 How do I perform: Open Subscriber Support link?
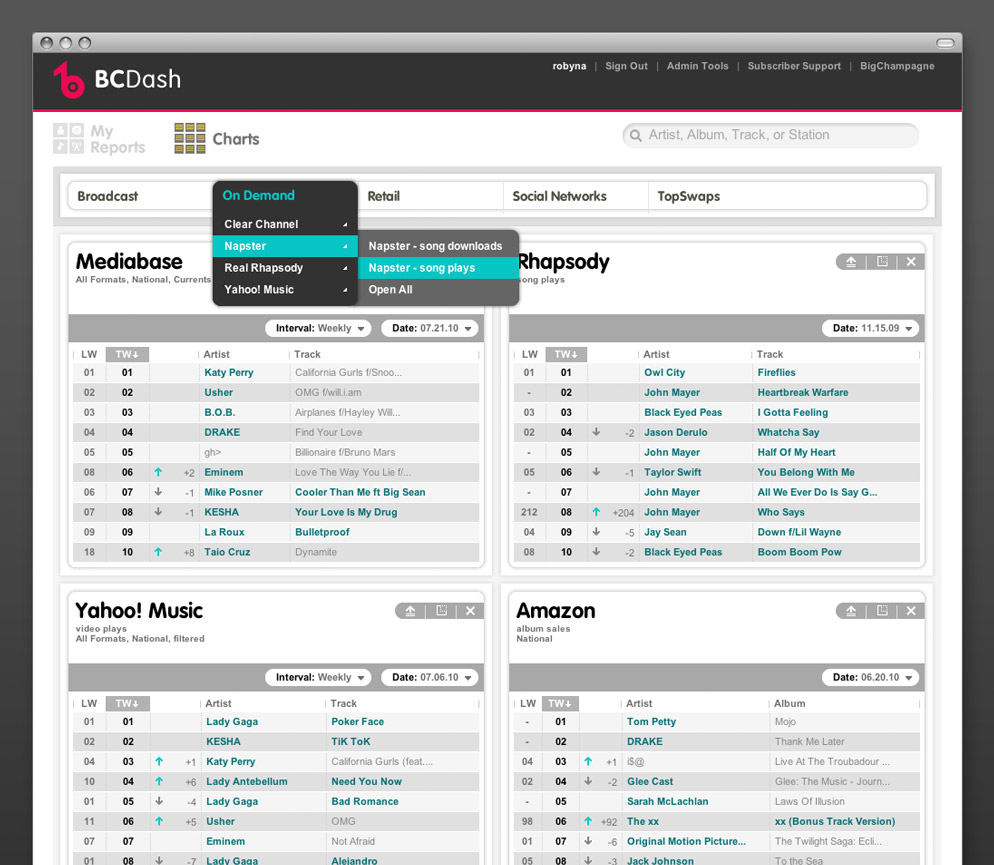[794, 66]
